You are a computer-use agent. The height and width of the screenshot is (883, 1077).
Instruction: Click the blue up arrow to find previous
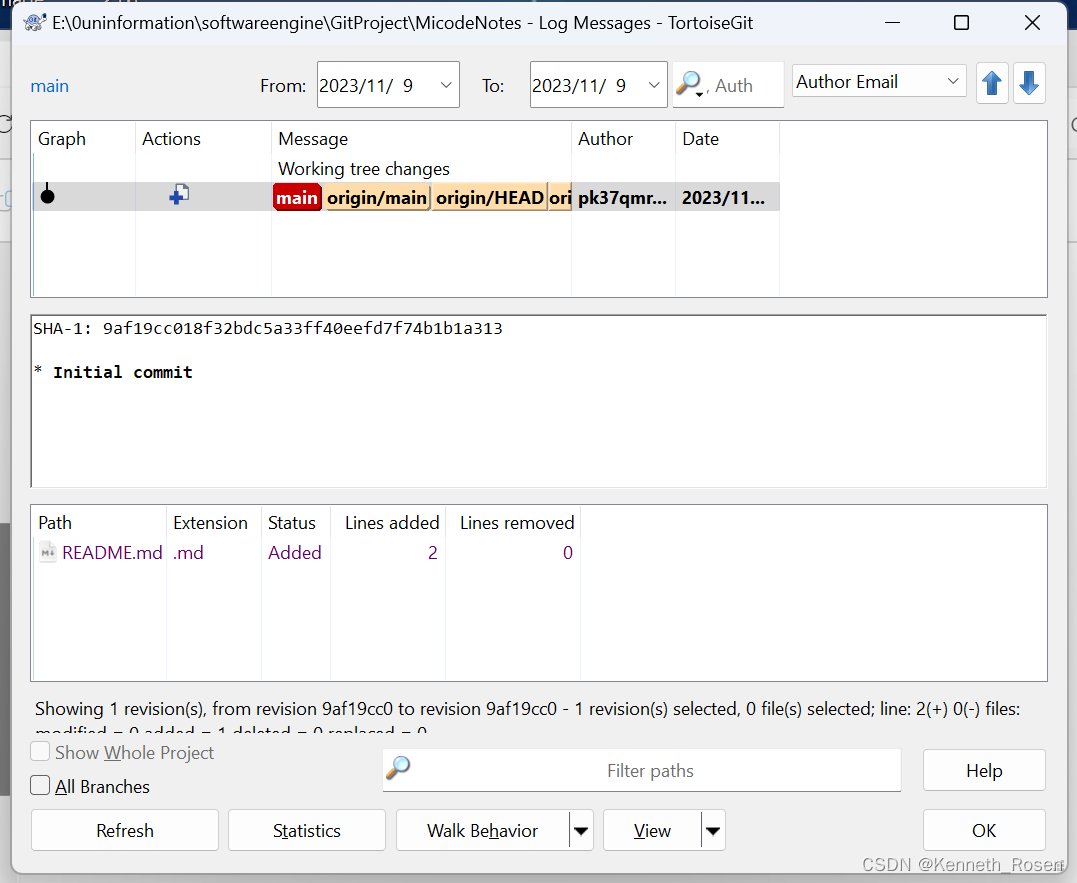pyautogui.click(x=992, y=84)
